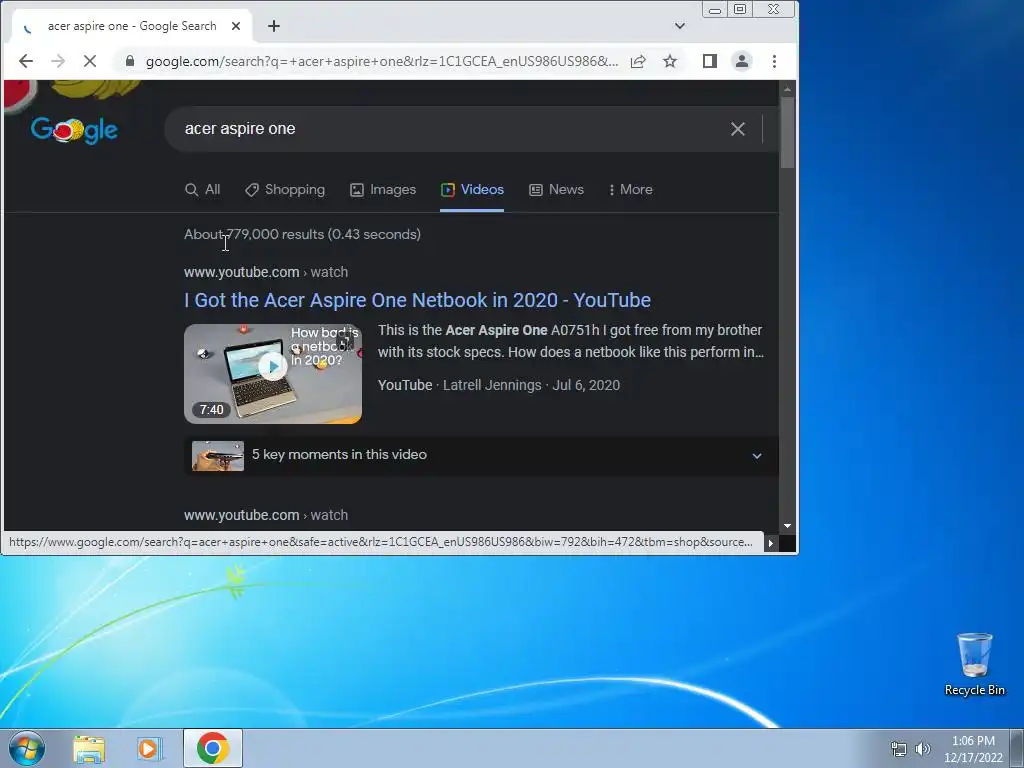This screenshot has height=768, width=1024.
Task: Switch to the Images tab
Action: click(x=383, y=189)
